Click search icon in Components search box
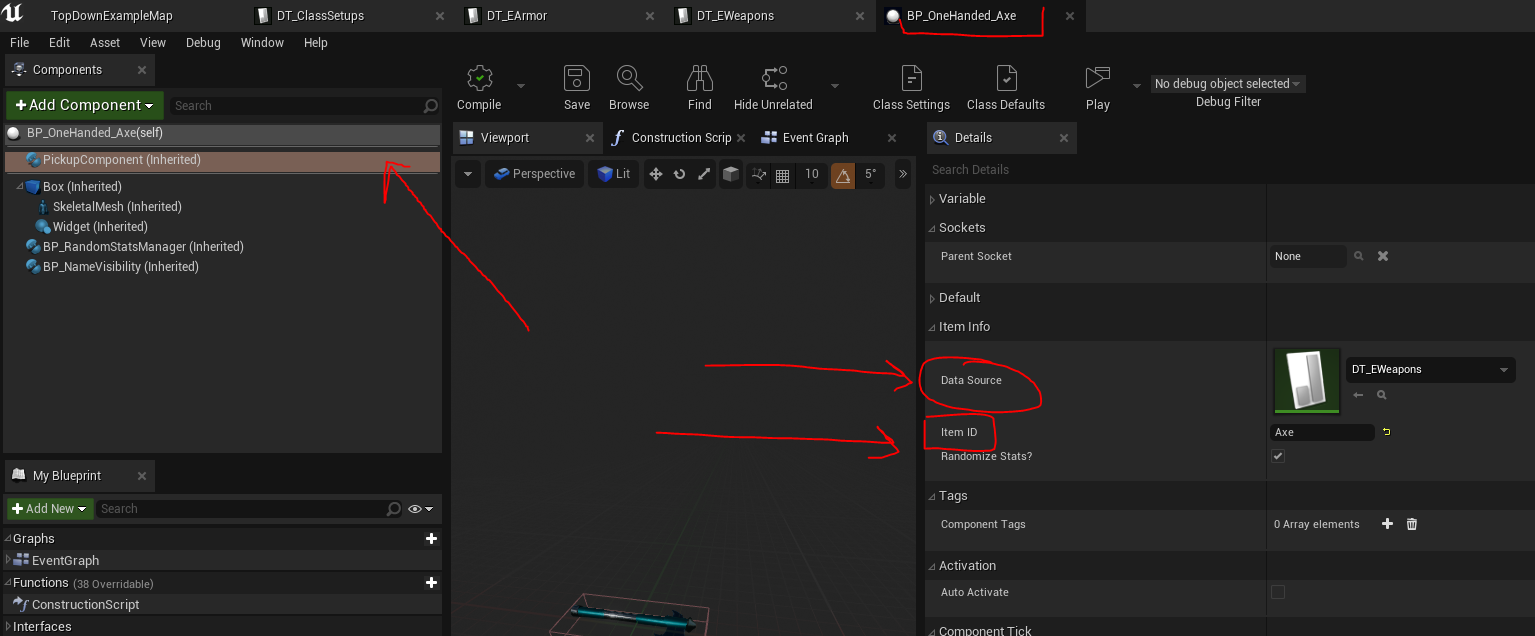Viewport: 1535px width, 636px height. [430, 105]
